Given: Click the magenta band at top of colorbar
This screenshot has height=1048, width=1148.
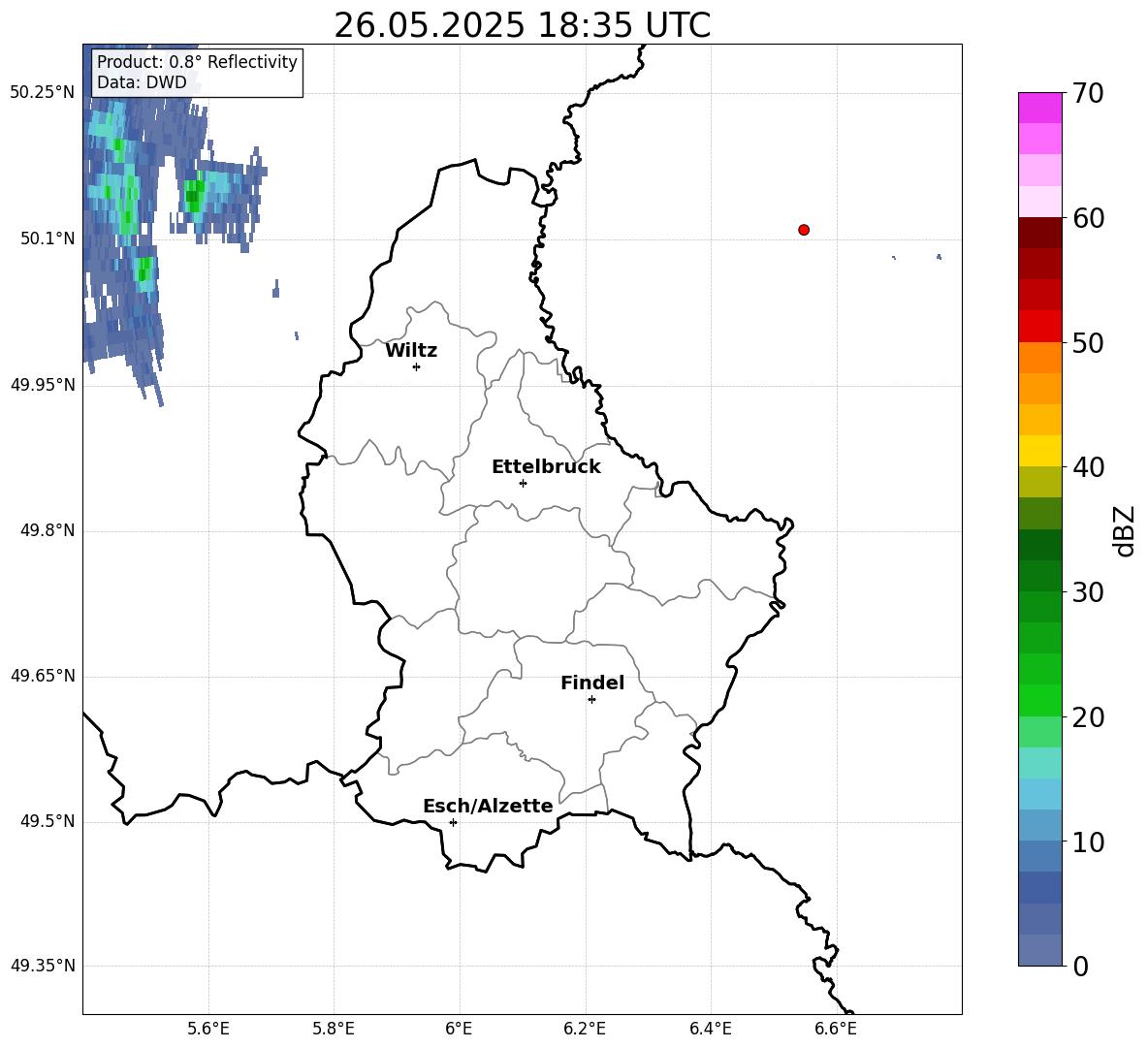Looking at the screenshot, I should [1039, 108].
